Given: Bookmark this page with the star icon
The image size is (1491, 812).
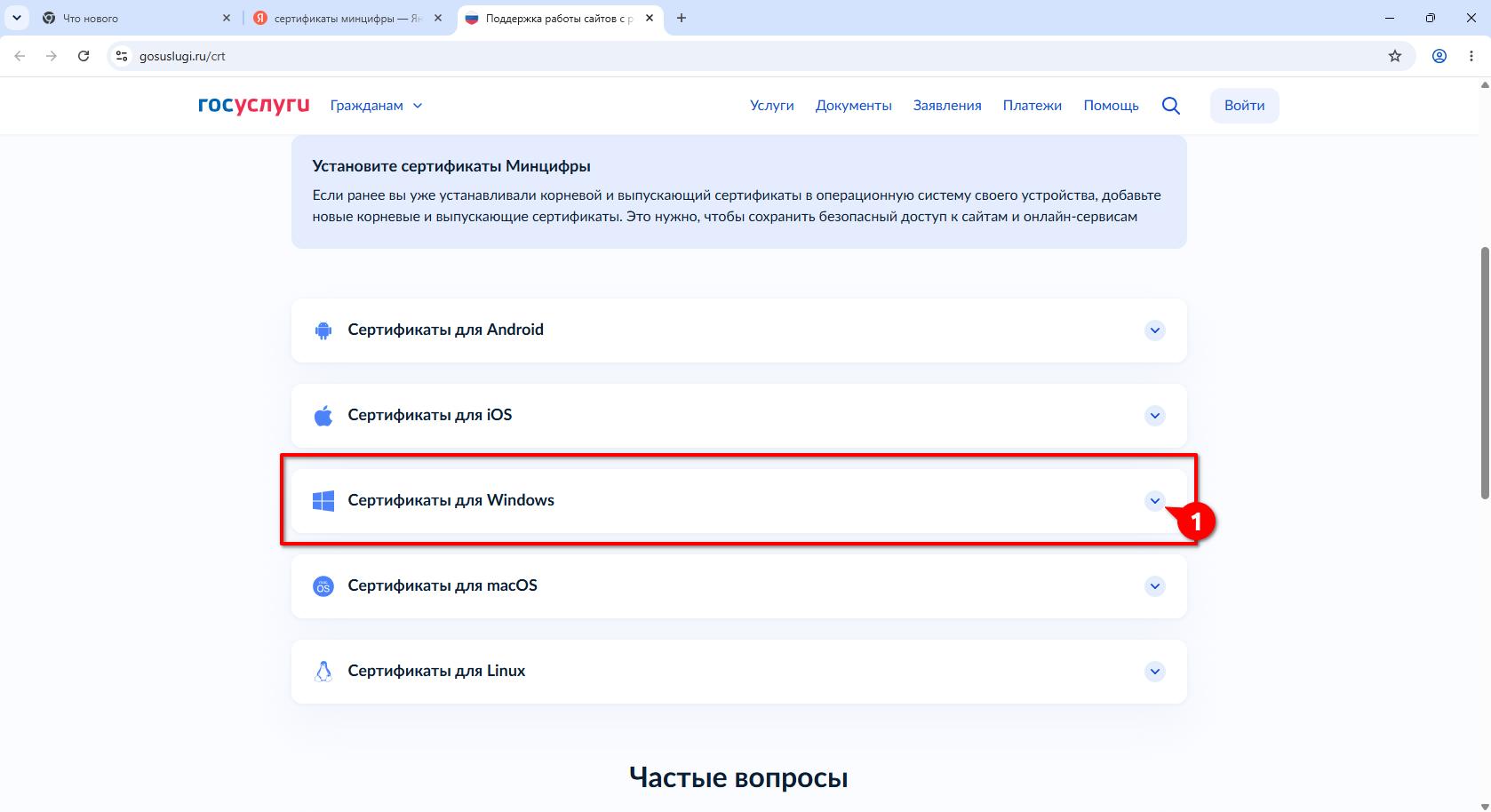Looking at the screenshot, I should click(x=1395, y=56).
